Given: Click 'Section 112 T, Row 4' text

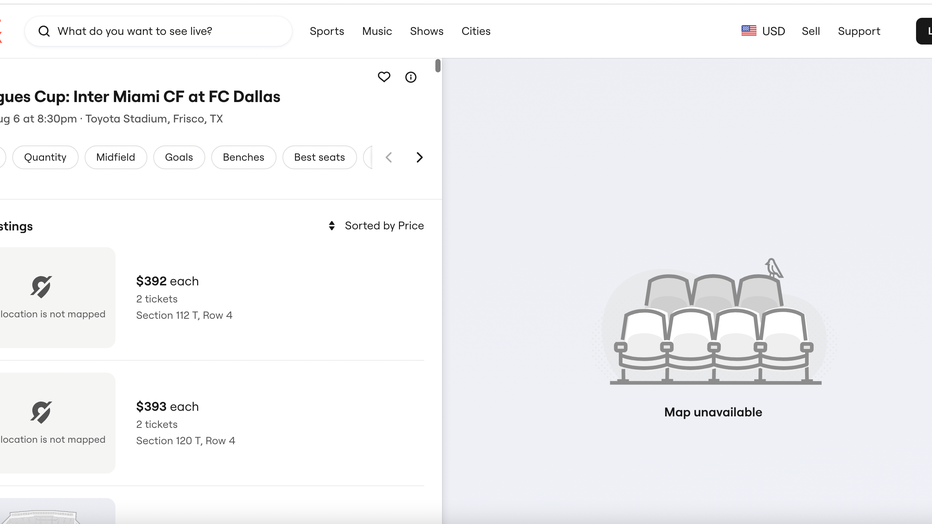Looking at the screenshot, I should click(x=184, y=315).
